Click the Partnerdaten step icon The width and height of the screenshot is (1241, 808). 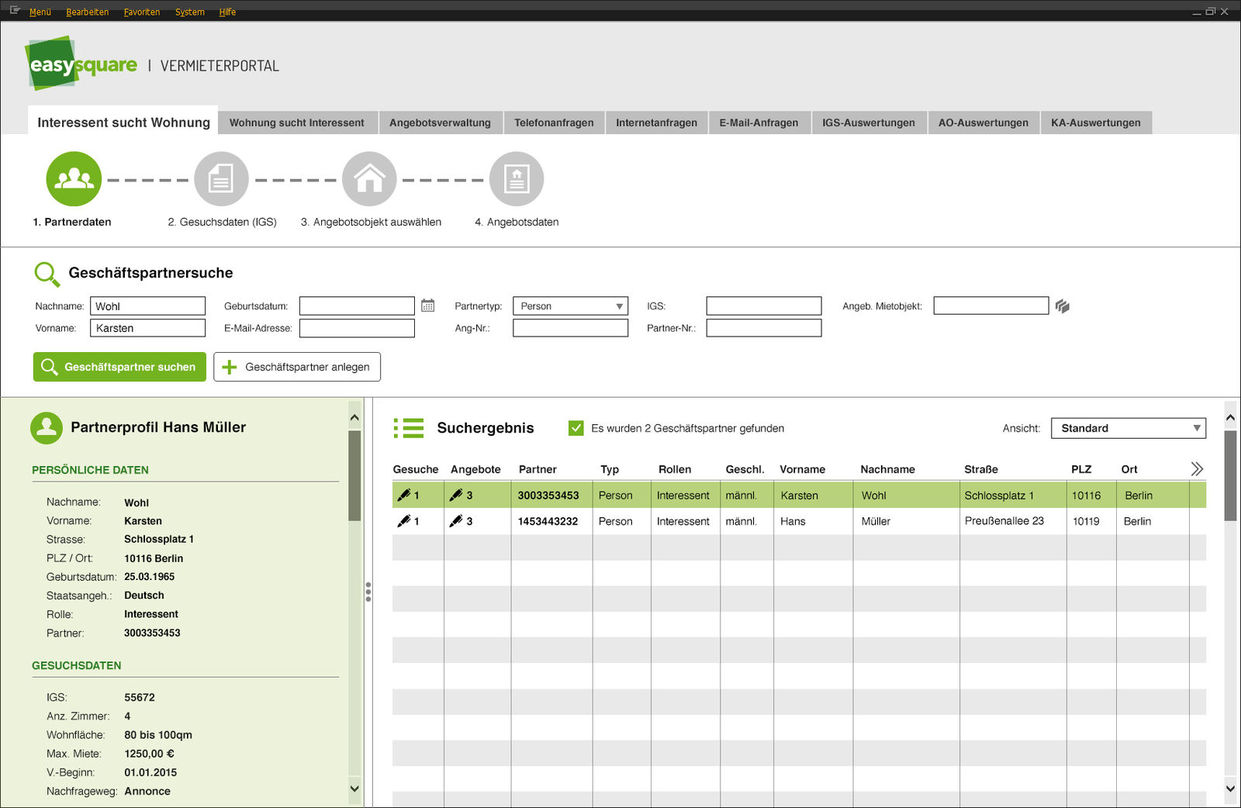click(x=74, y=179)
